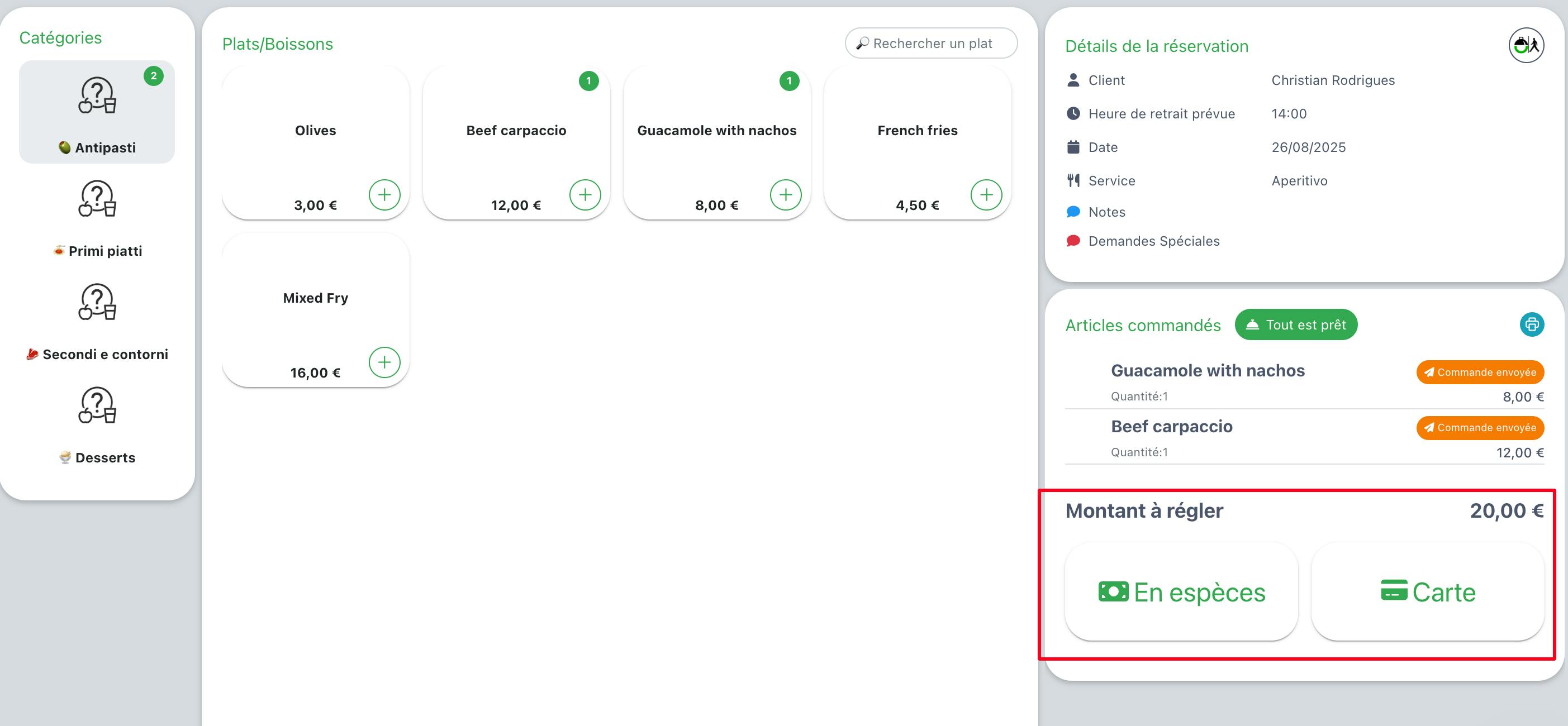The image size is (1568, 726).
Task: Click the service value Aperitivo
Action: click(x=1299, y=180)
